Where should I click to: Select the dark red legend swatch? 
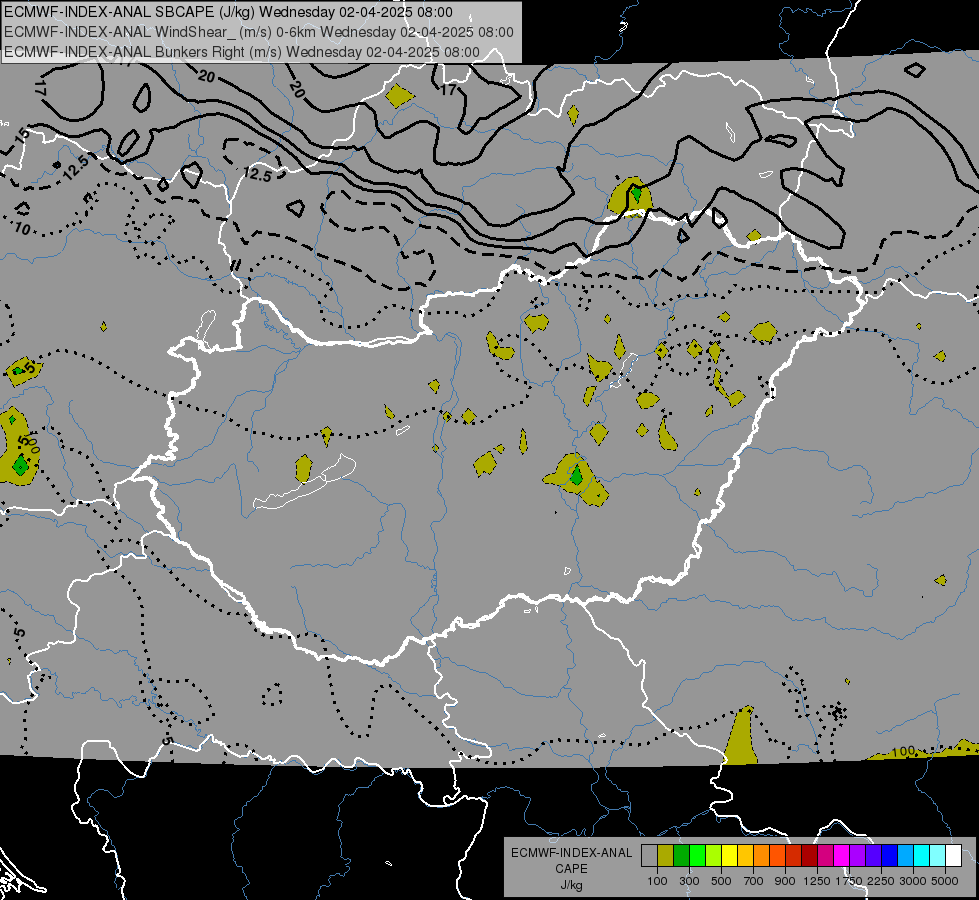[x=810, y=856]
